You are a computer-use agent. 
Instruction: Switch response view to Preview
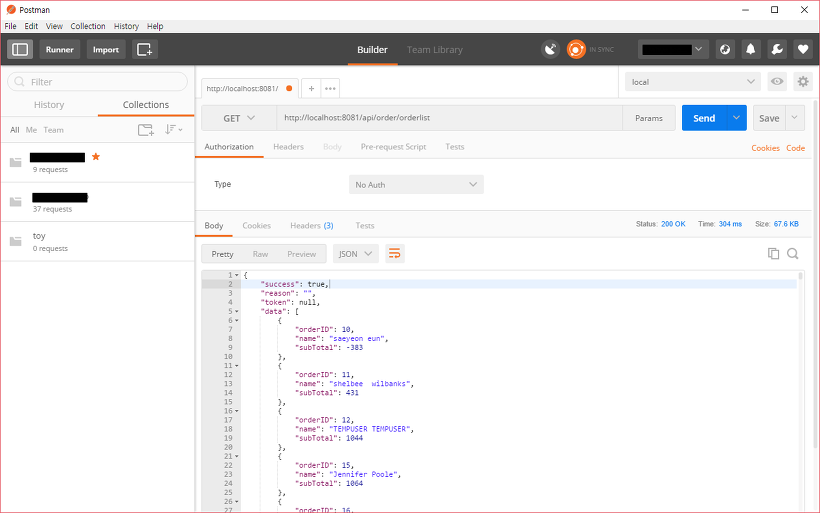(301, 254)
